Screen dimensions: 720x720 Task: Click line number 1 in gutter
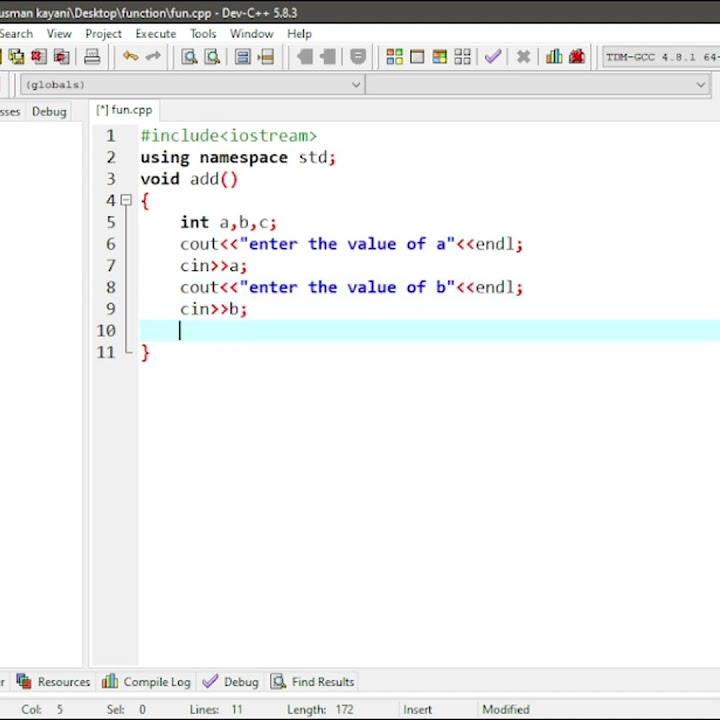[x=111, y=135]
